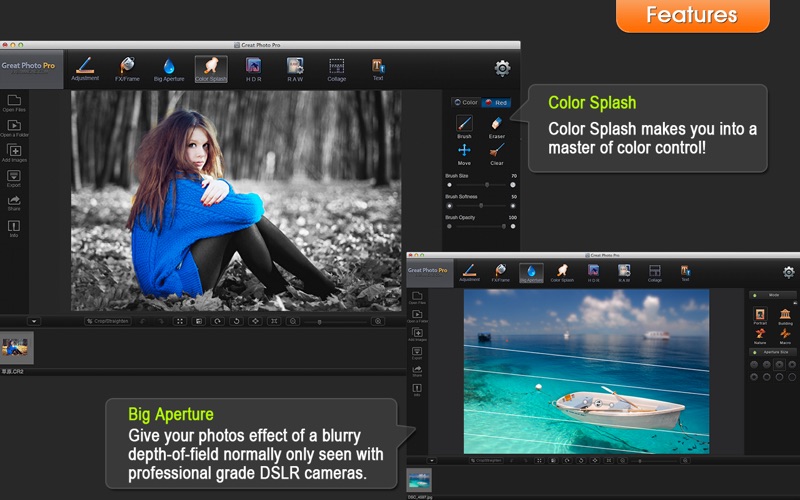This screenshot has height=500, width=800.
Task: Click the Clear tool icon
Action: [x=496, y=153]
